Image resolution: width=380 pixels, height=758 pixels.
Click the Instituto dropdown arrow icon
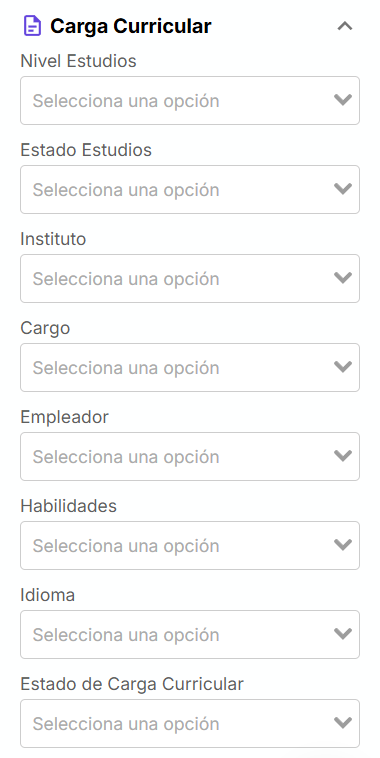coord(343,278)
